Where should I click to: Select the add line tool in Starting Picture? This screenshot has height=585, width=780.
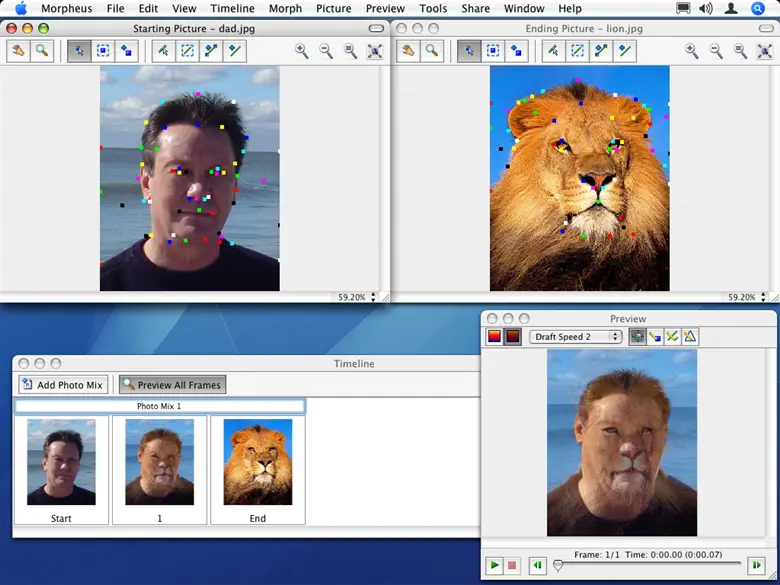click(x=211, y=51)
